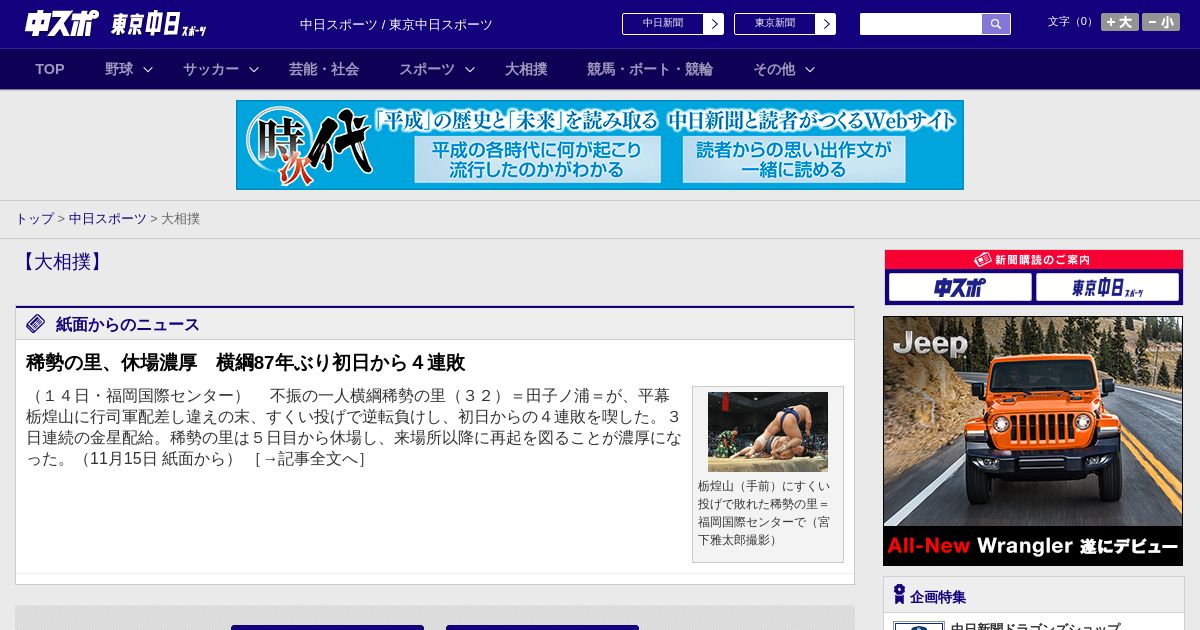Open 競馬・ボート・競輪 navigation item
Viewport: 1200px width, 630px height.
pos(650,69)
